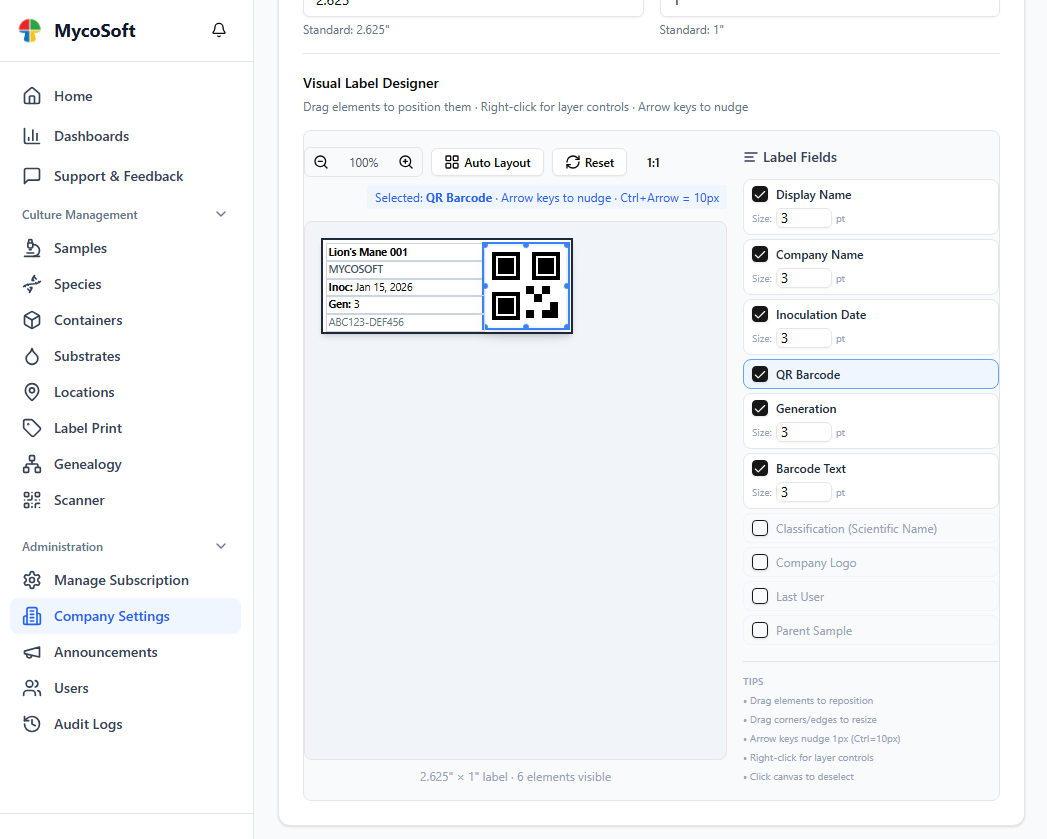Click the notification bell icon
1047x839 pixels.
[x=219, y=31]
